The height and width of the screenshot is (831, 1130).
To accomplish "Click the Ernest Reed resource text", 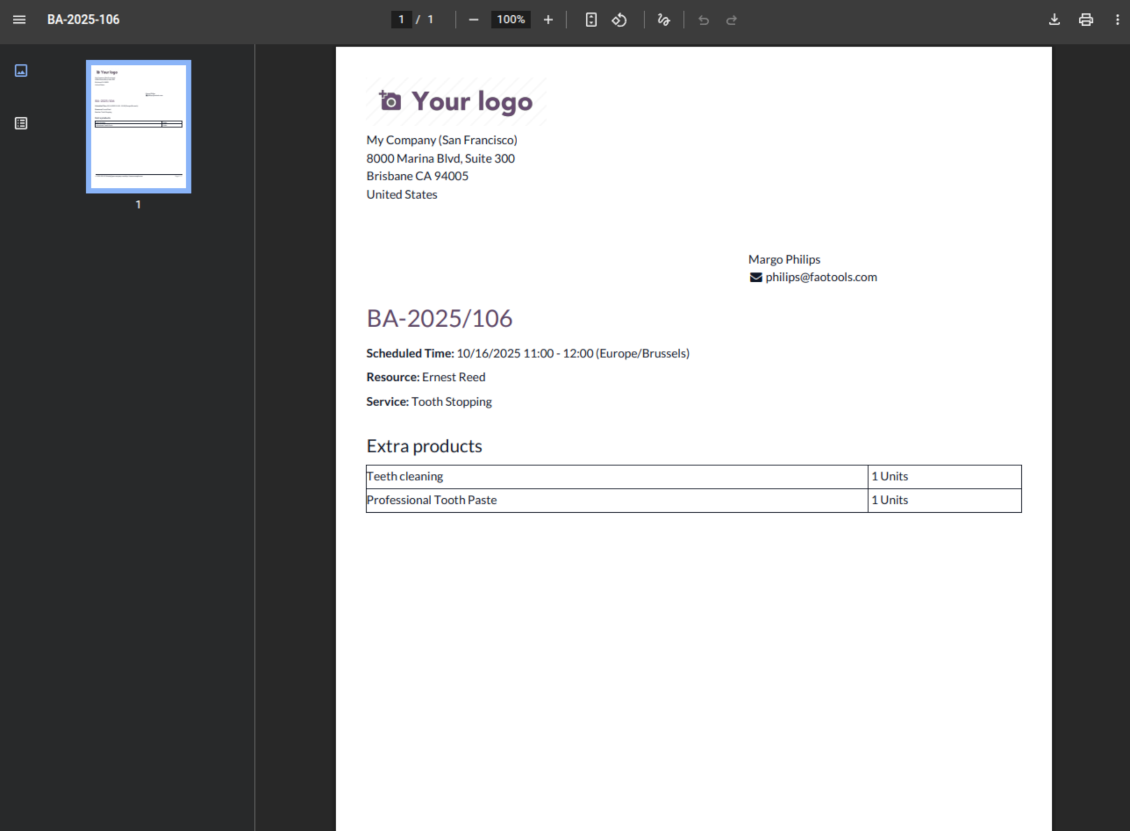I will click(453, 377).
